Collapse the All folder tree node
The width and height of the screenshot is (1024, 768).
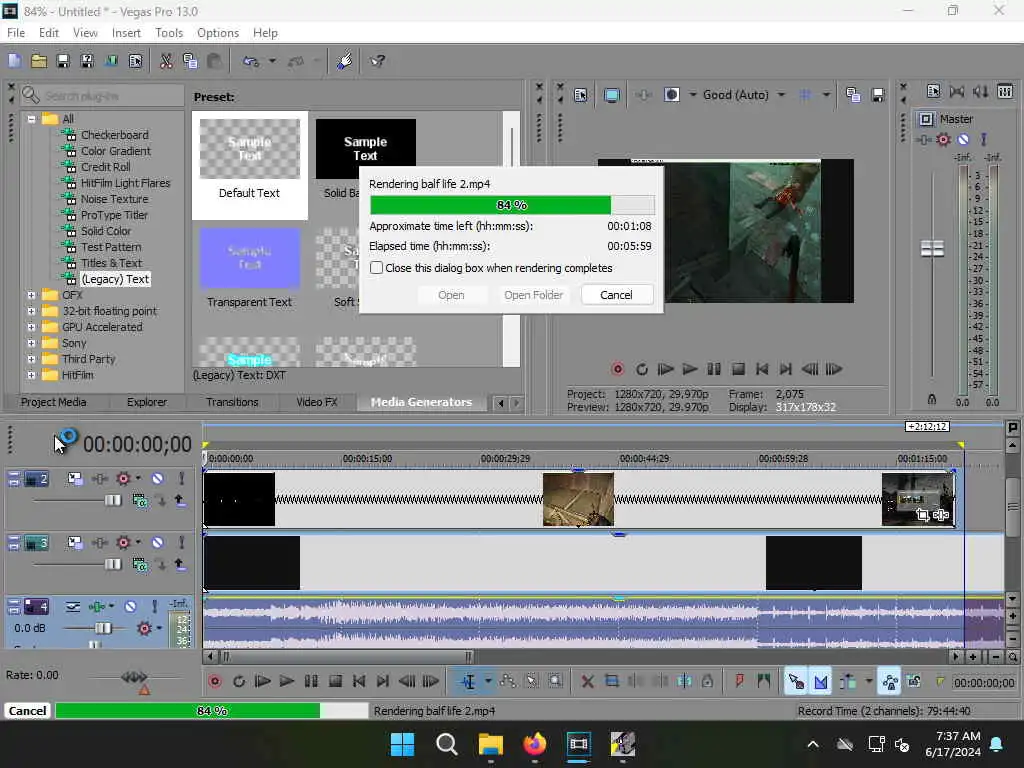[31, 119]
